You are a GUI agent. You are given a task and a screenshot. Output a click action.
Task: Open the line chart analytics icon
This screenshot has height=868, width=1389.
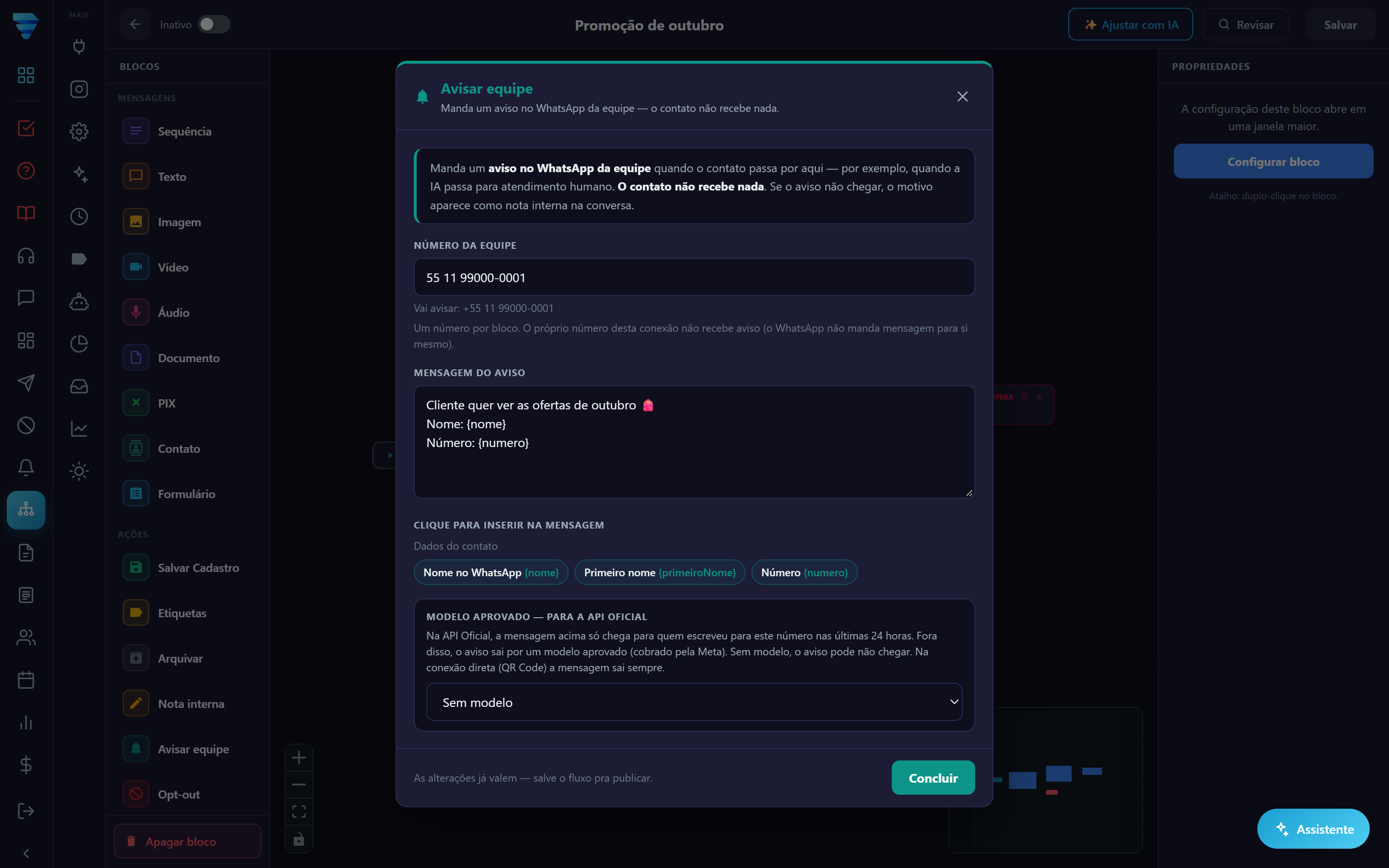[x=79, y=429]
